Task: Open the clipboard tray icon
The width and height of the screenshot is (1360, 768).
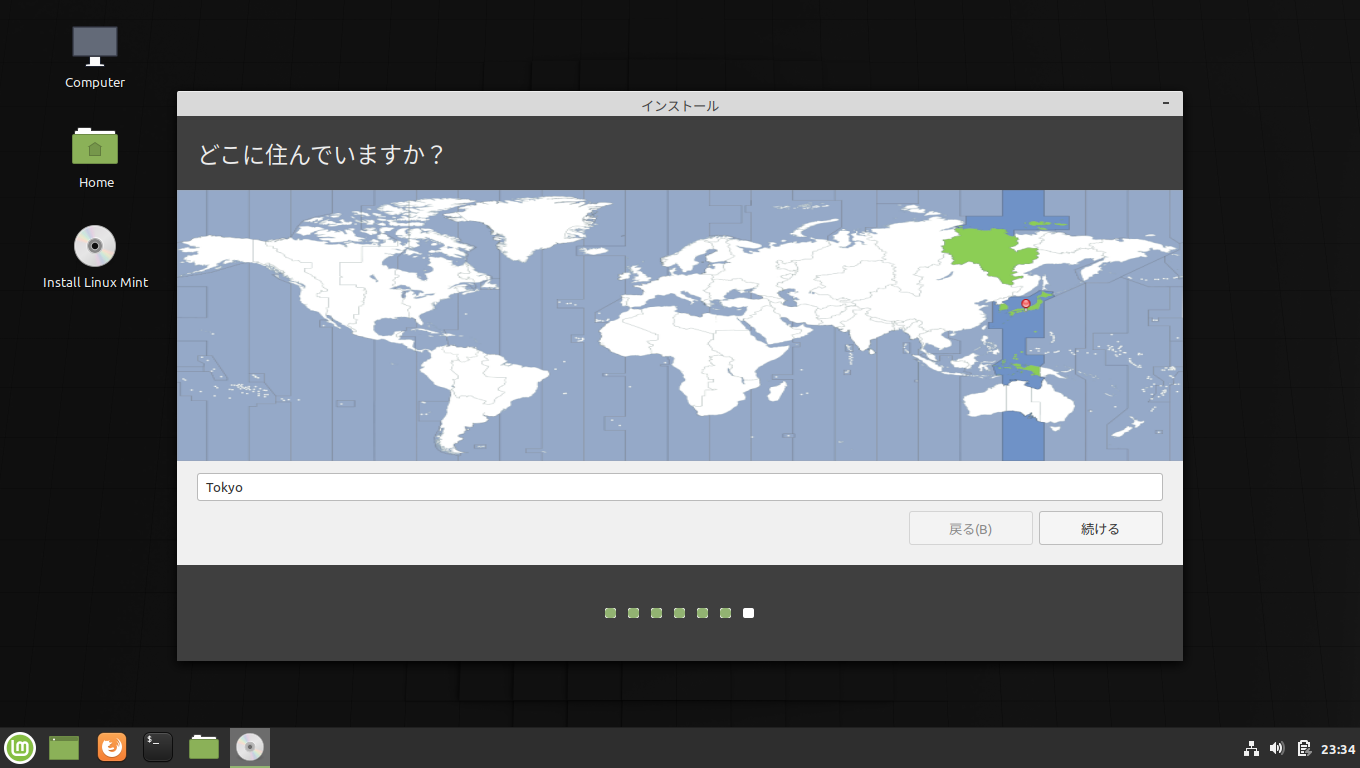Action: pos(1304,748)
